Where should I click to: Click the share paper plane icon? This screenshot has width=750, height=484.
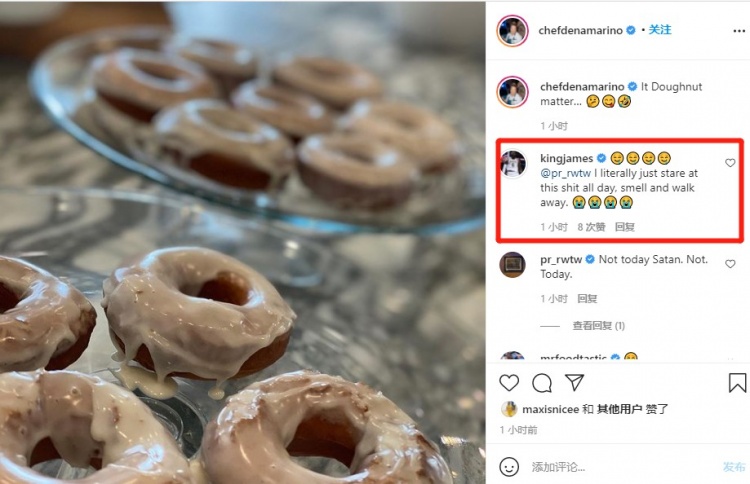(574, 383)
